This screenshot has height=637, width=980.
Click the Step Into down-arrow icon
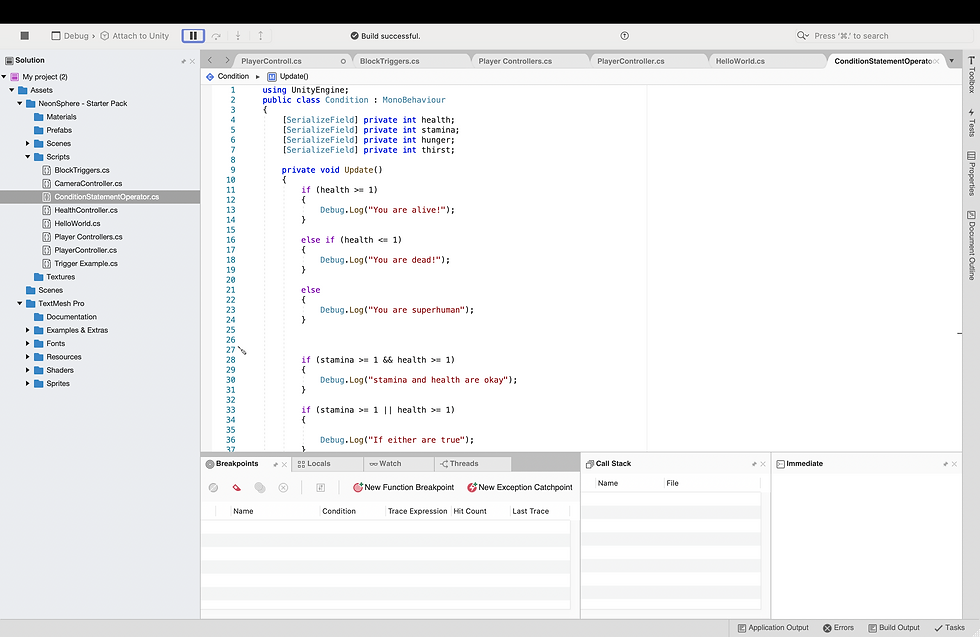238,36
